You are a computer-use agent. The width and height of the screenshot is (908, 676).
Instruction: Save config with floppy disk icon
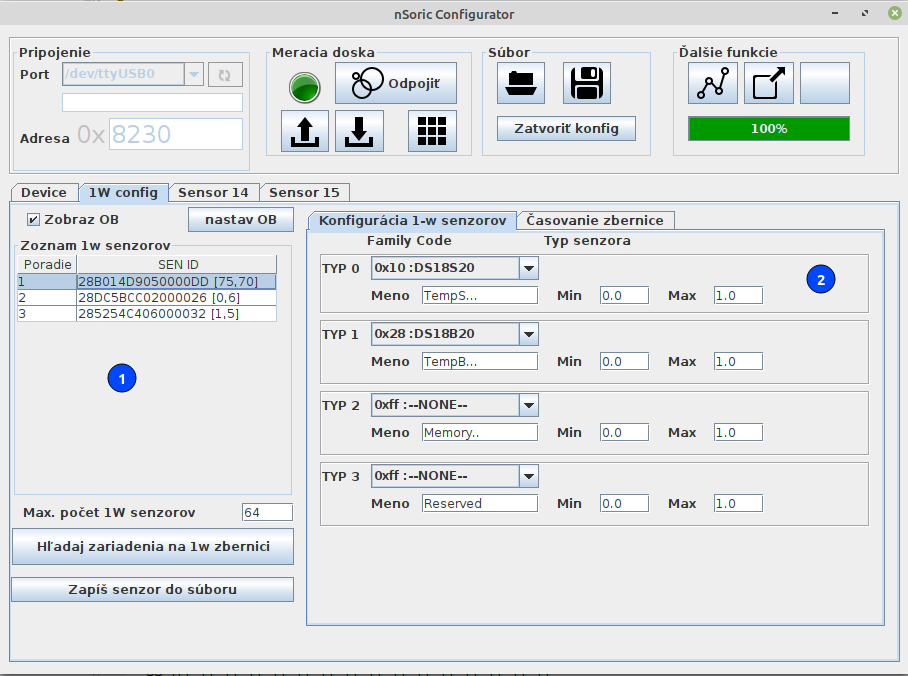[x=587, y=83]
